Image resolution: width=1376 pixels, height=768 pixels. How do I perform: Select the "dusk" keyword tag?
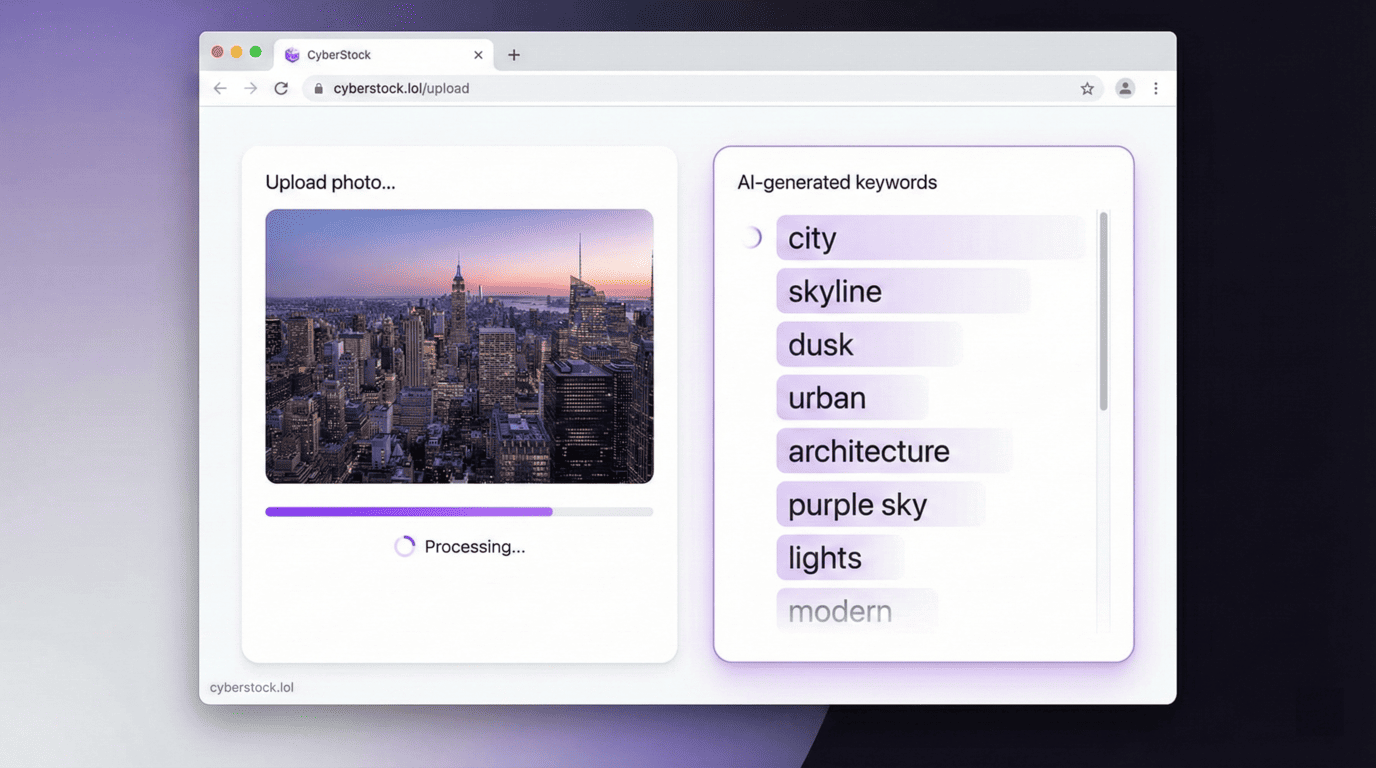pyautogui.click(x=869, y=344)
